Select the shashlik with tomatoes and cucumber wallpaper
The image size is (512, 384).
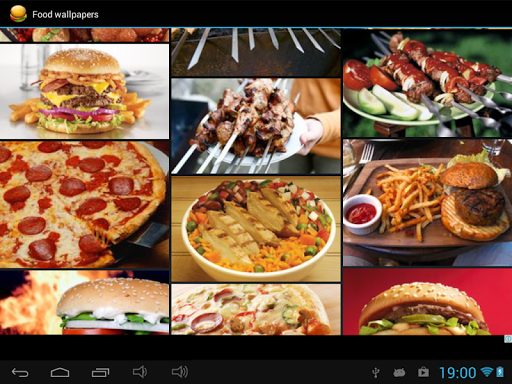pos(428,83)
